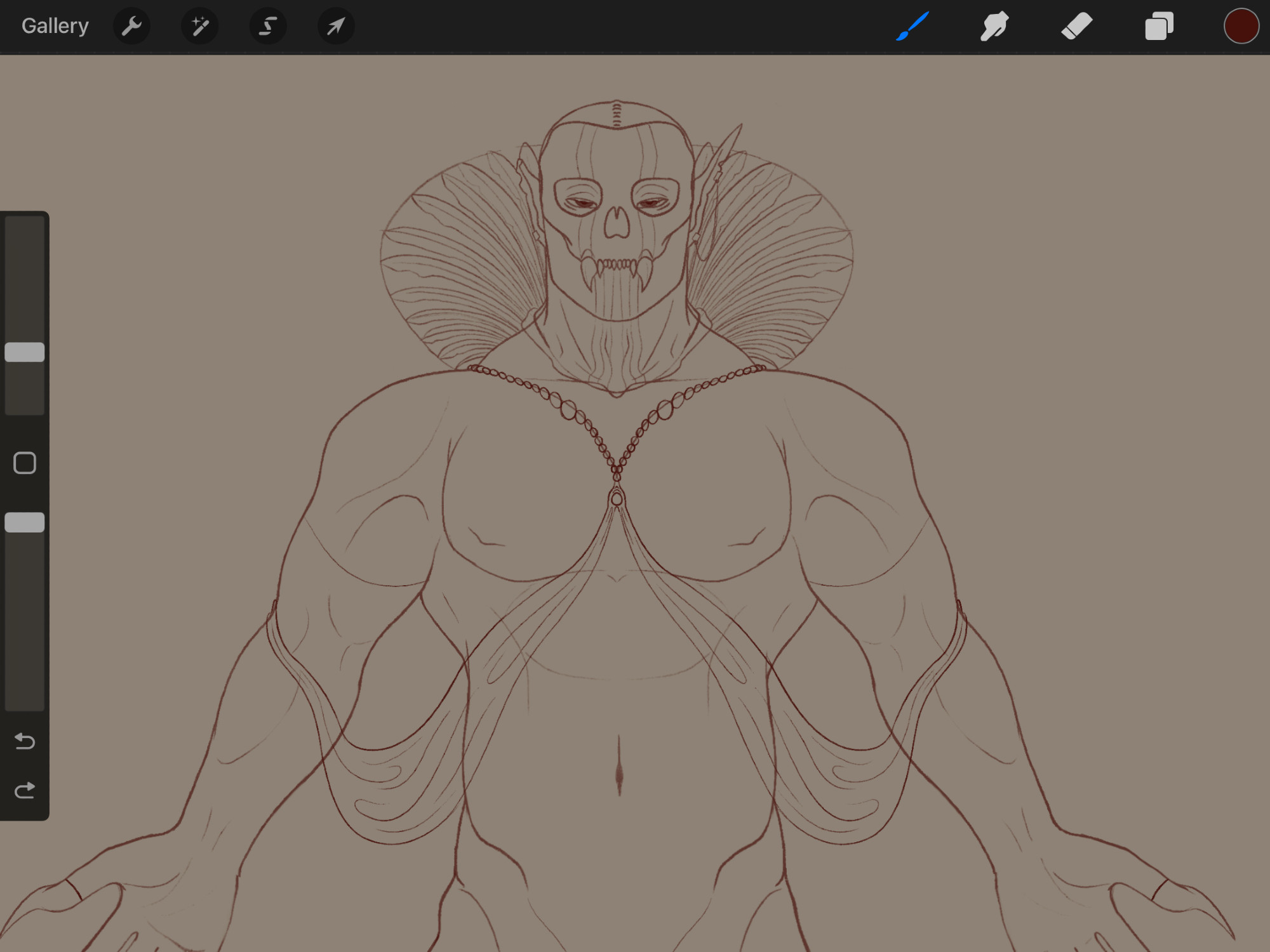Redo the last undone stroke
1270x952 pixels.
click(x=25, y=791)
